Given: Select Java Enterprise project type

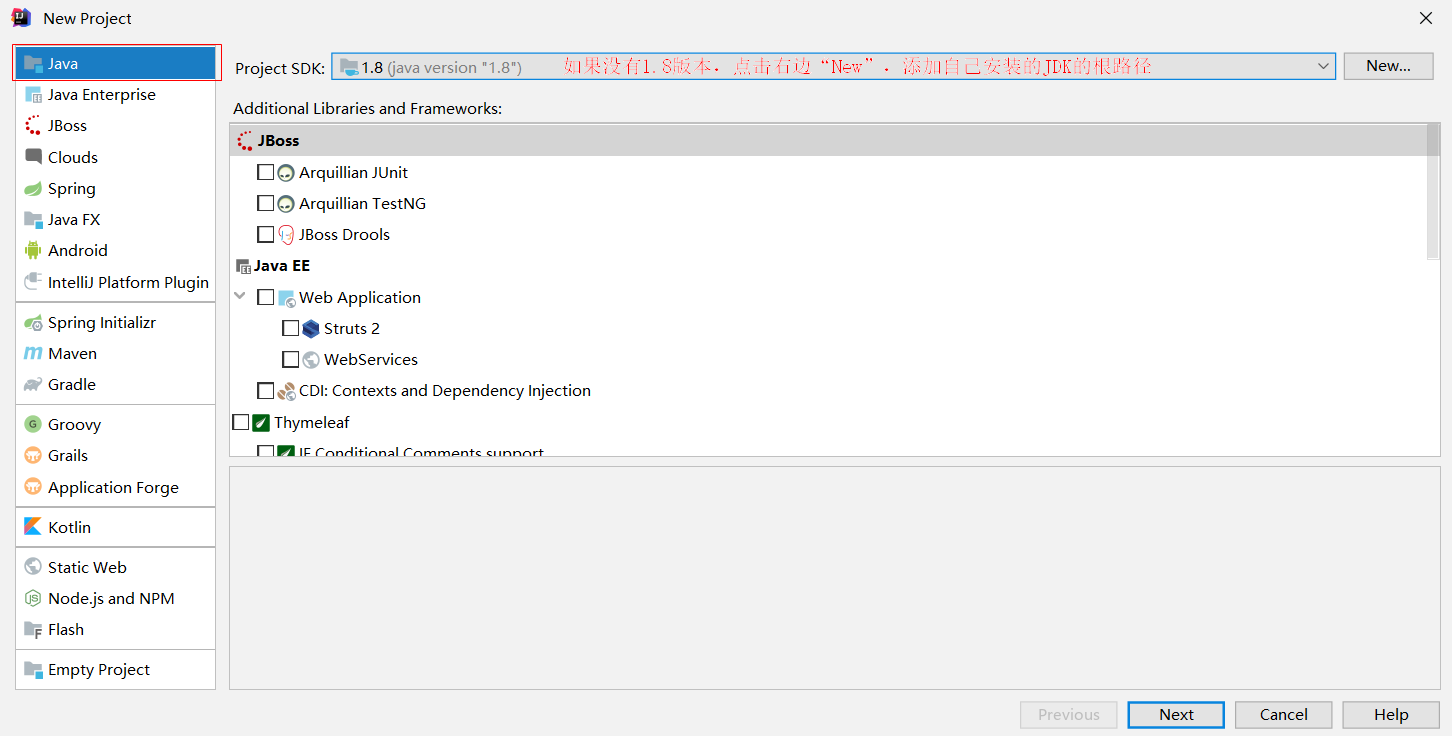Looking at the screenshot, I should click(101, 95).
